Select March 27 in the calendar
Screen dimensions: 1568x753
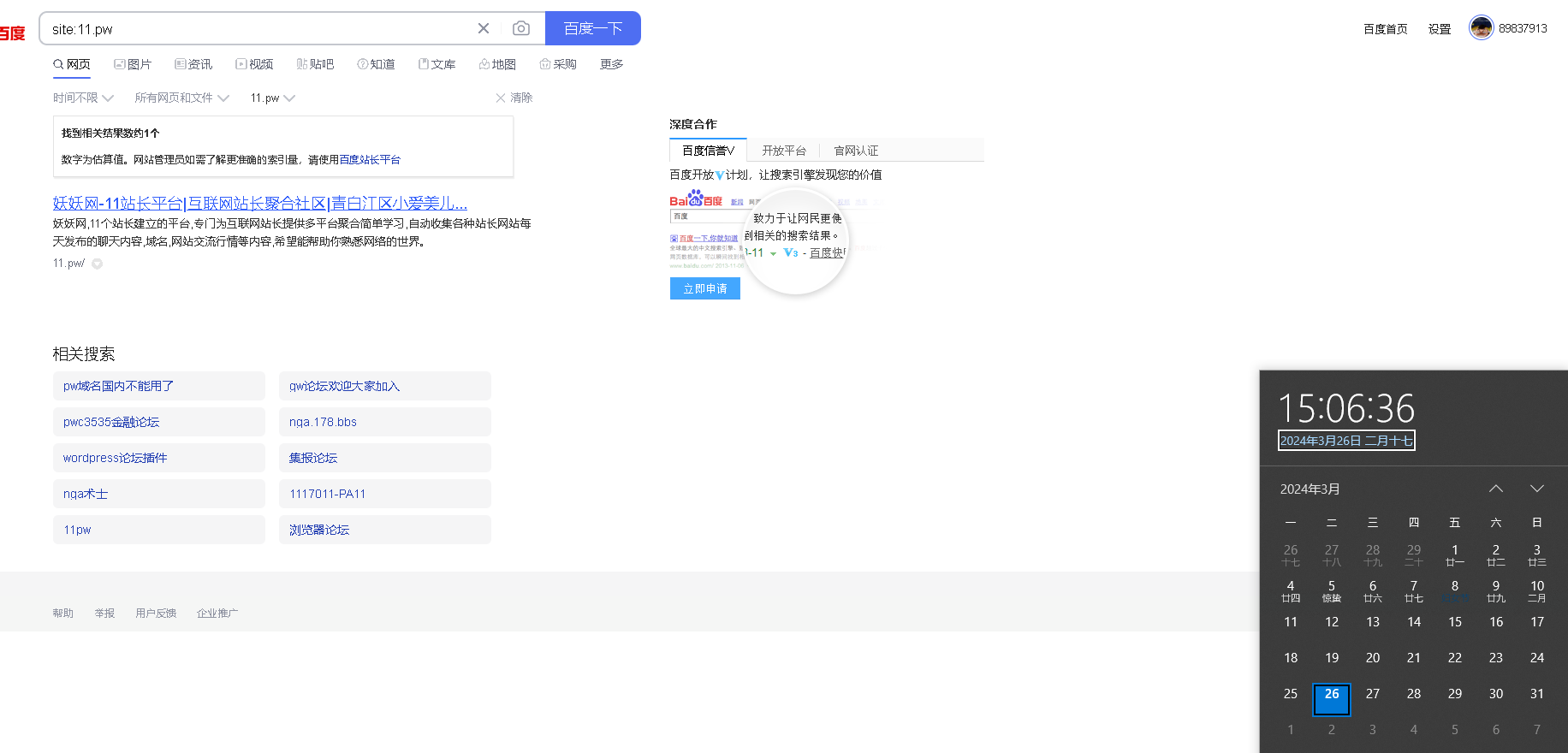tap(1372, 694)
